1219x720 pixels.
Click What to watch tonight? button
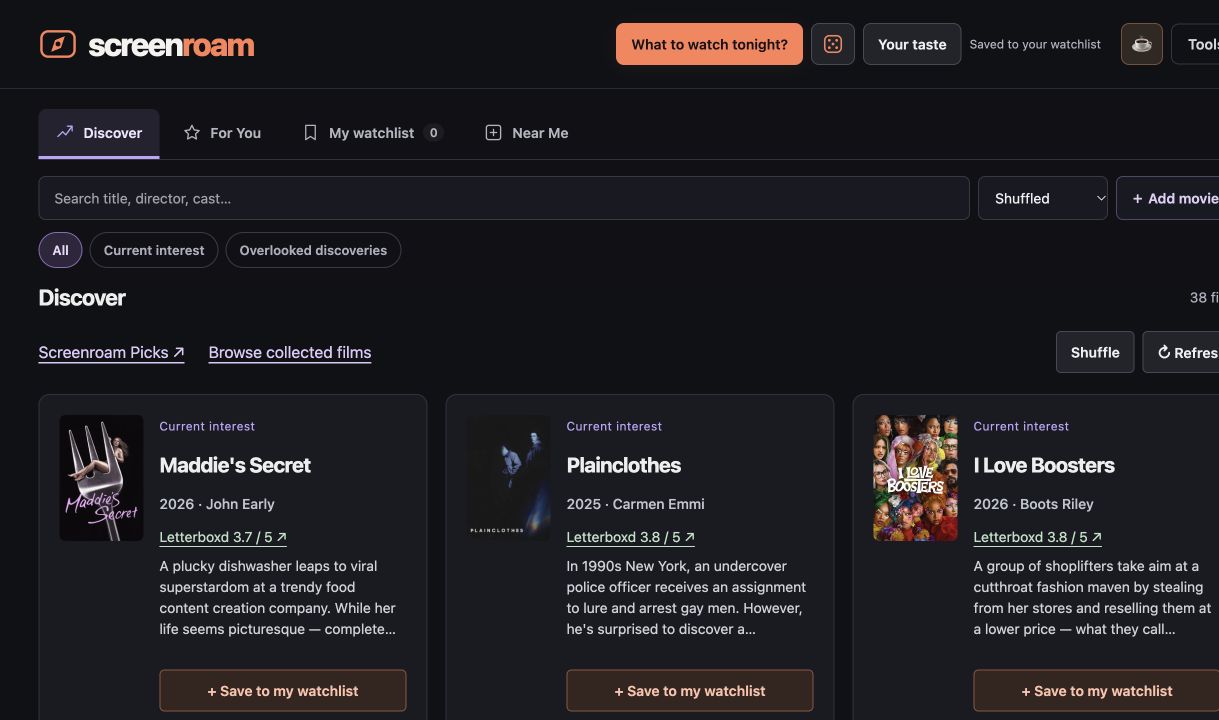coord(709,44)
